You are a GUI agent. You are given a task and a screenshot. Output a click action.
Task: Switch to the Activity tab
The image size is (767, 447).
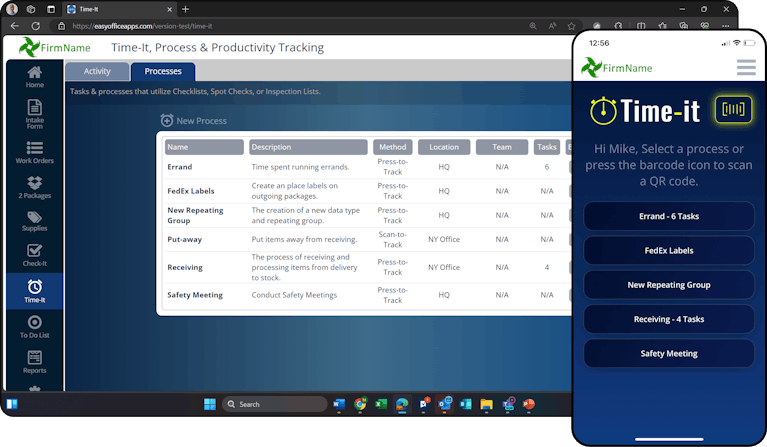[x=97, y=71]
